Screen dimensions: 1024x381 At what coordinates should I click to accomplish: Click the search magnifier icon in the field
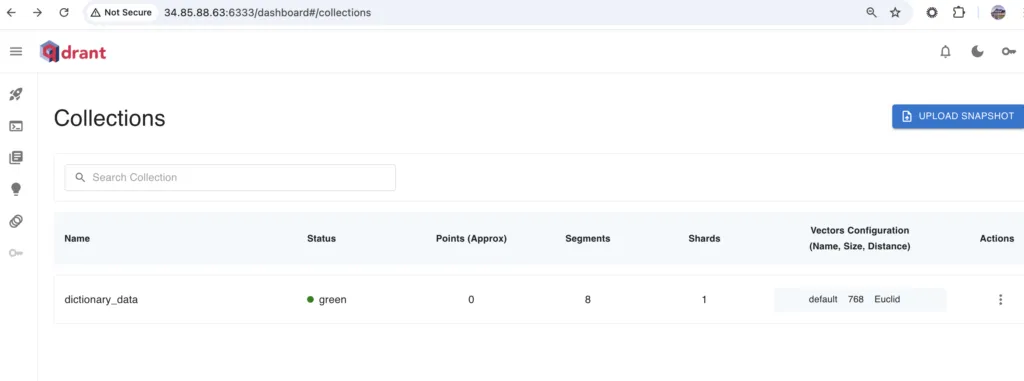[80, 177]
